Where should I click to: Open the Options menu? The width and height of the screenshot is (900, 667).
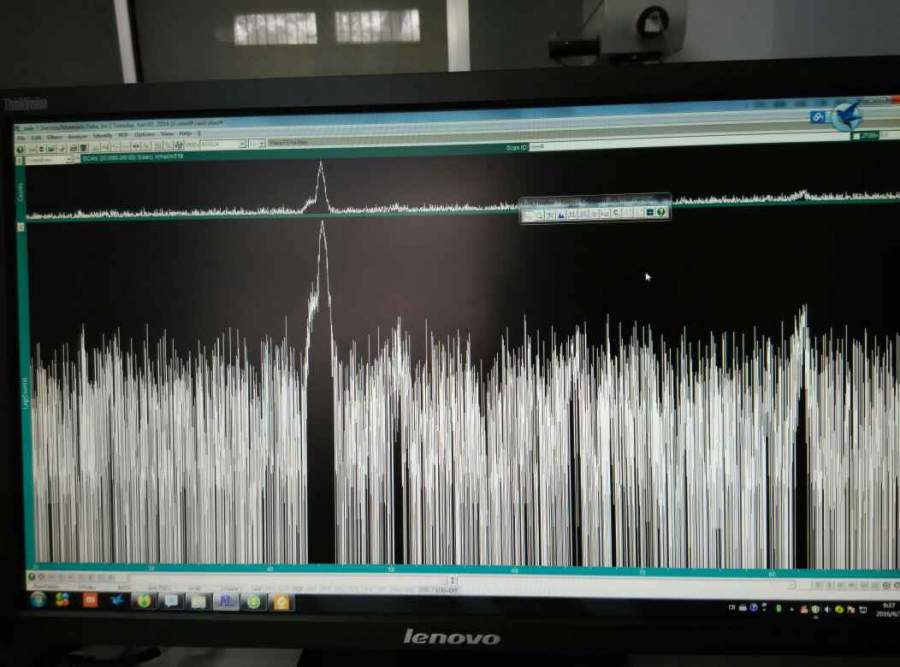(145, 134)
